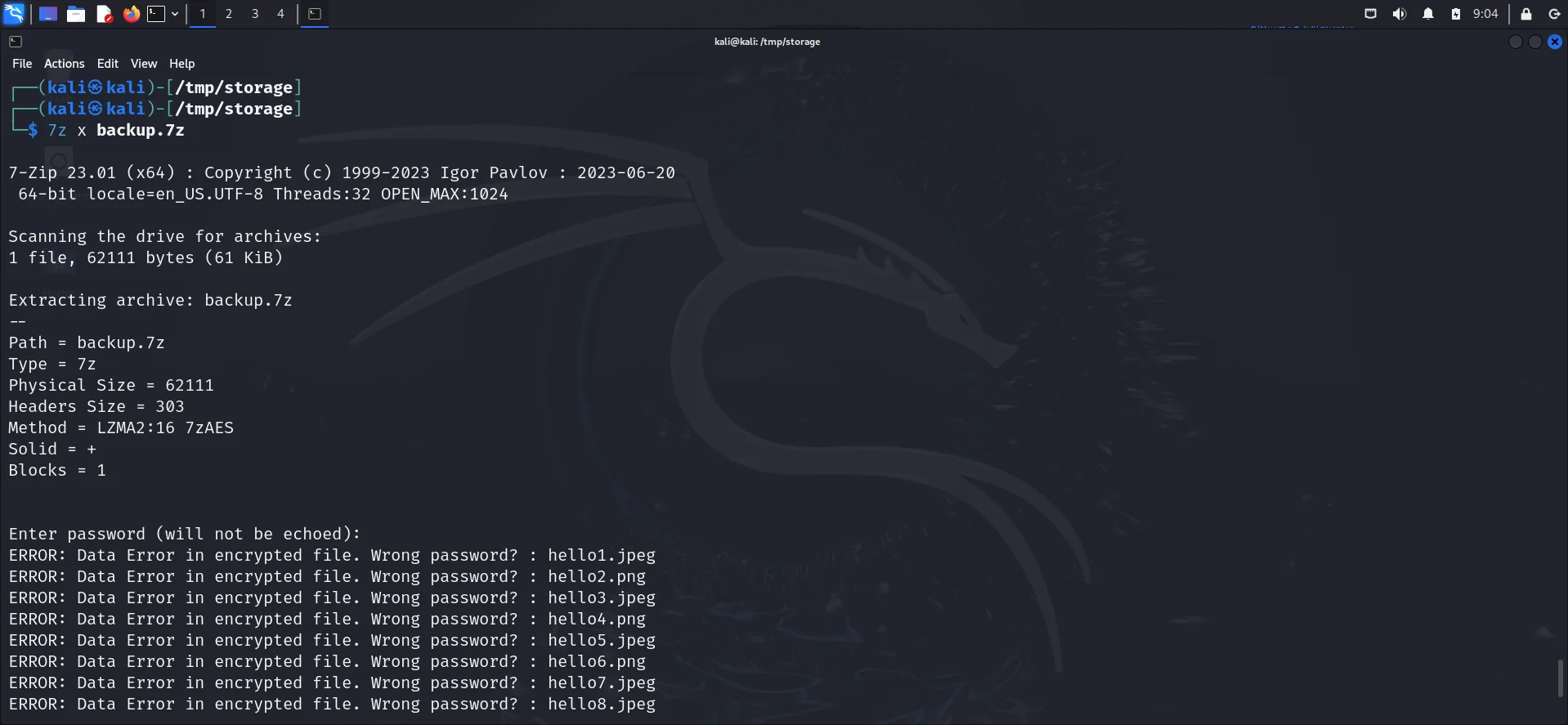
Task: Click the lock screen padlock icon
Action: (x=1525, y=14)
